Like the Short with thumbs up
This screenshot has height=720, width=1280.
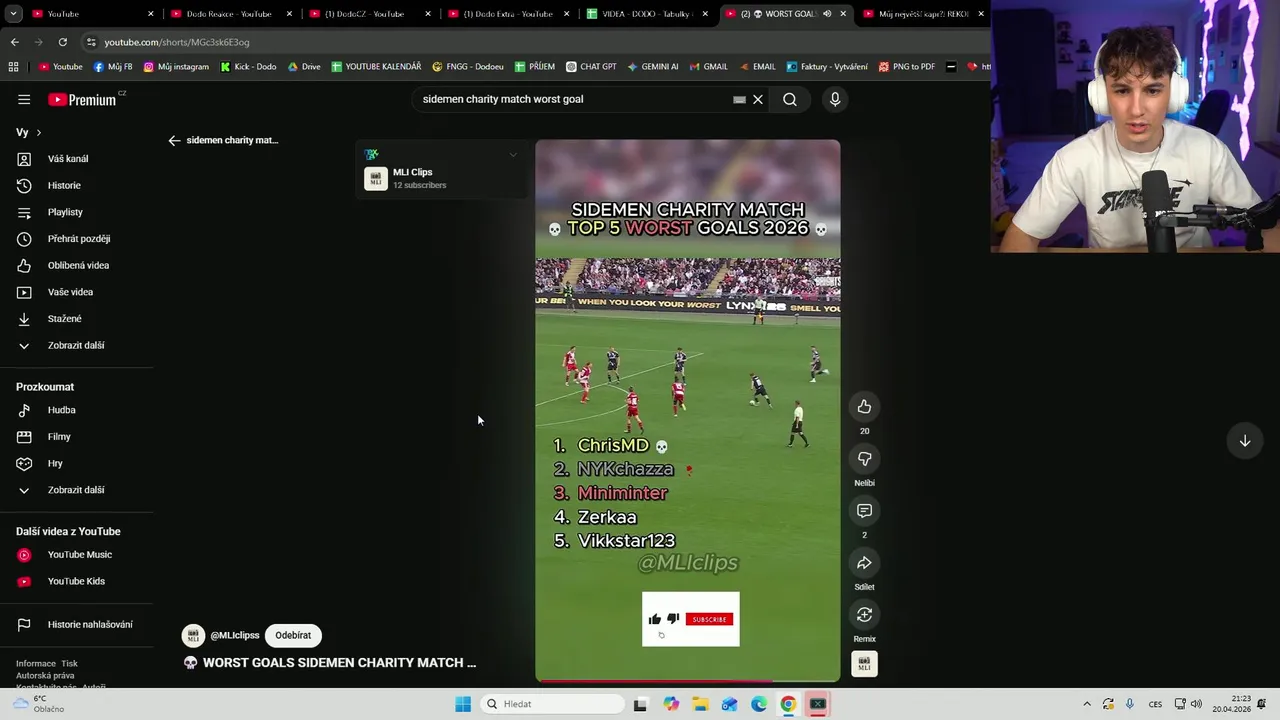864,406
